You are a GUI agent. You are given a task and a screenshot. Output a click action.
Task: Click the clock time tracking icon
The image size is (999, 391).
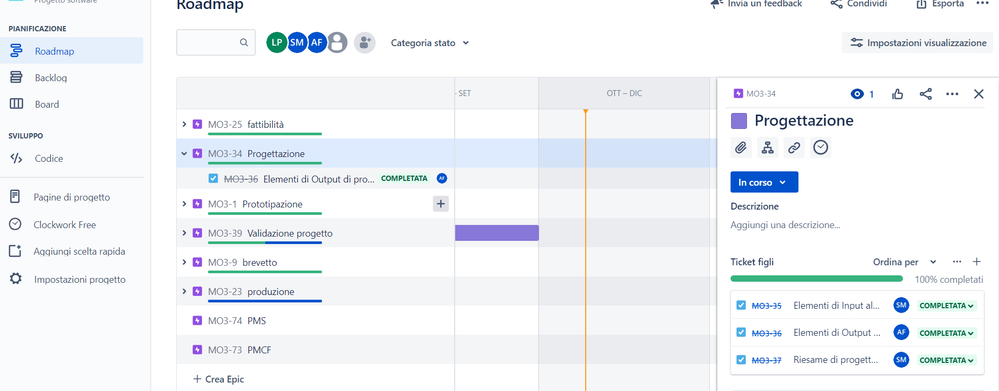(x=821, y=148)
